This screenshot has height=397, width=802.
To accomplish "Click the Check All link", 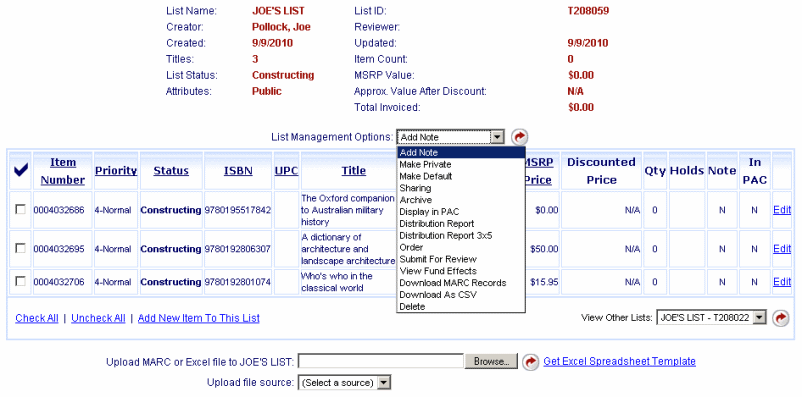I will [x=37, y=318].
